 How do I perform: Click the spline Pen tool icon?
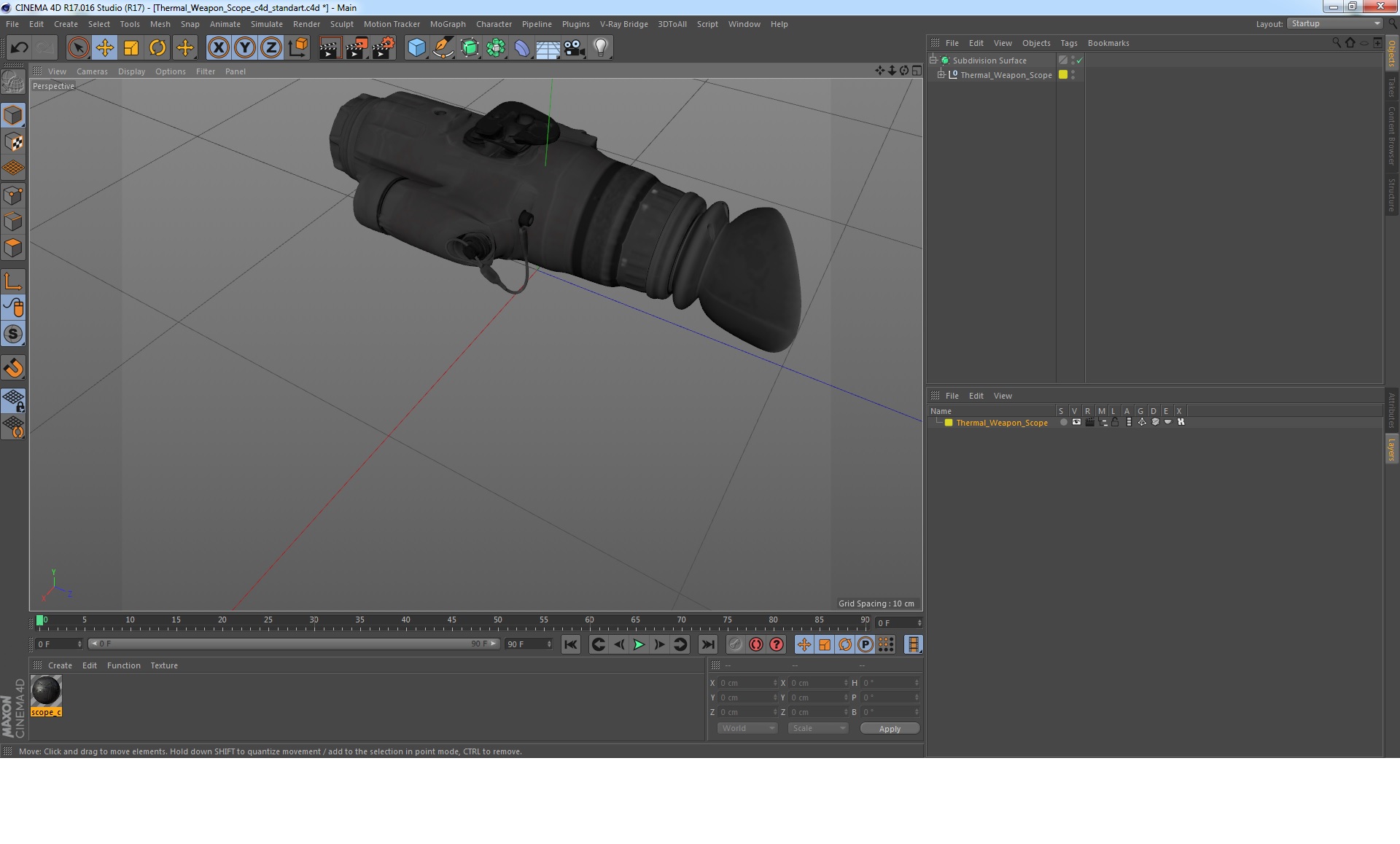(443, 48)
